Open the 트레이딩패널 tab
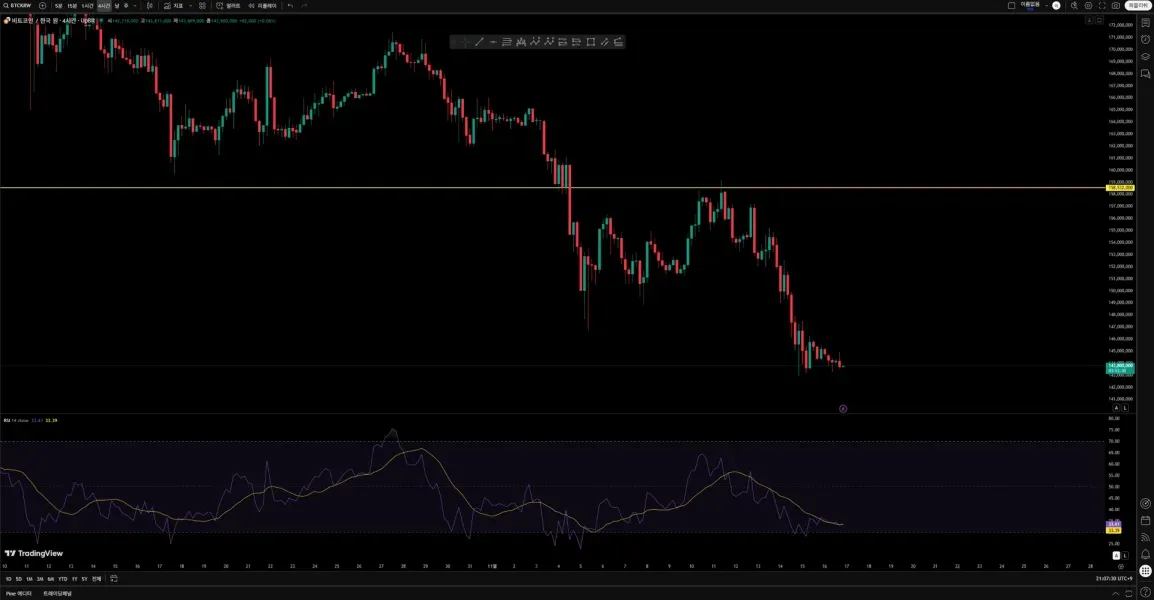 57,593
